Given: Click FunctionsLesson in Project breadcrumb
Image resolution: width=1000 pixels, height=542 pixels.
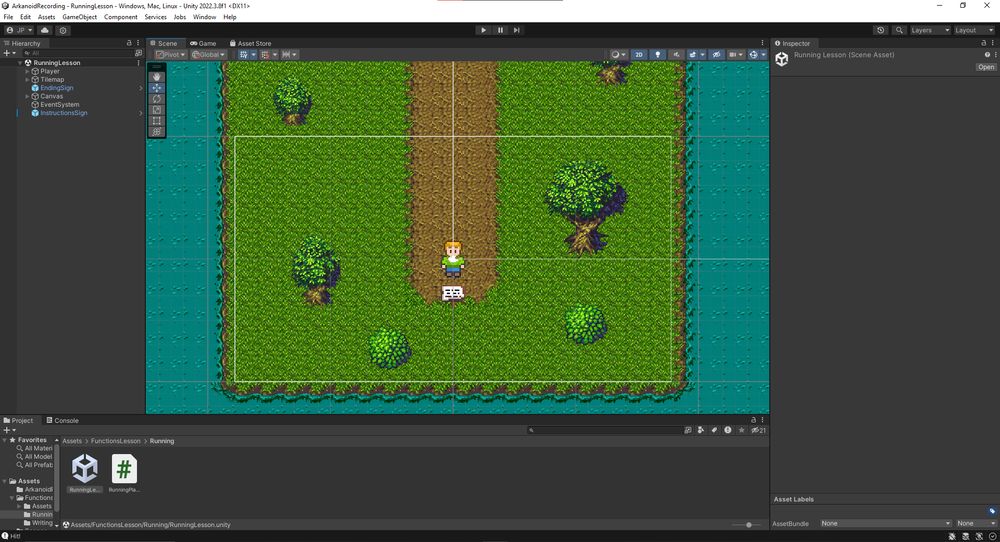Looking at the screenshot, I should (x=115, y=441).
